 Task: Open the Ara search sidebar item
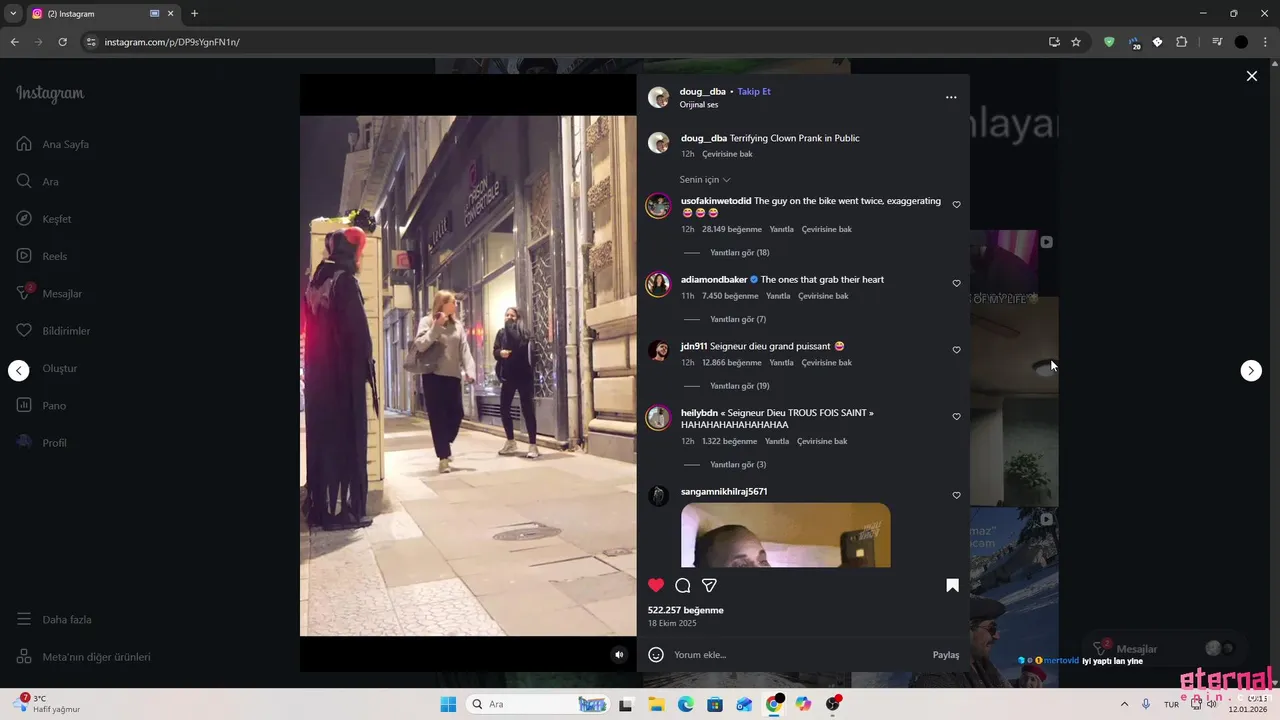tap(38, 182)
